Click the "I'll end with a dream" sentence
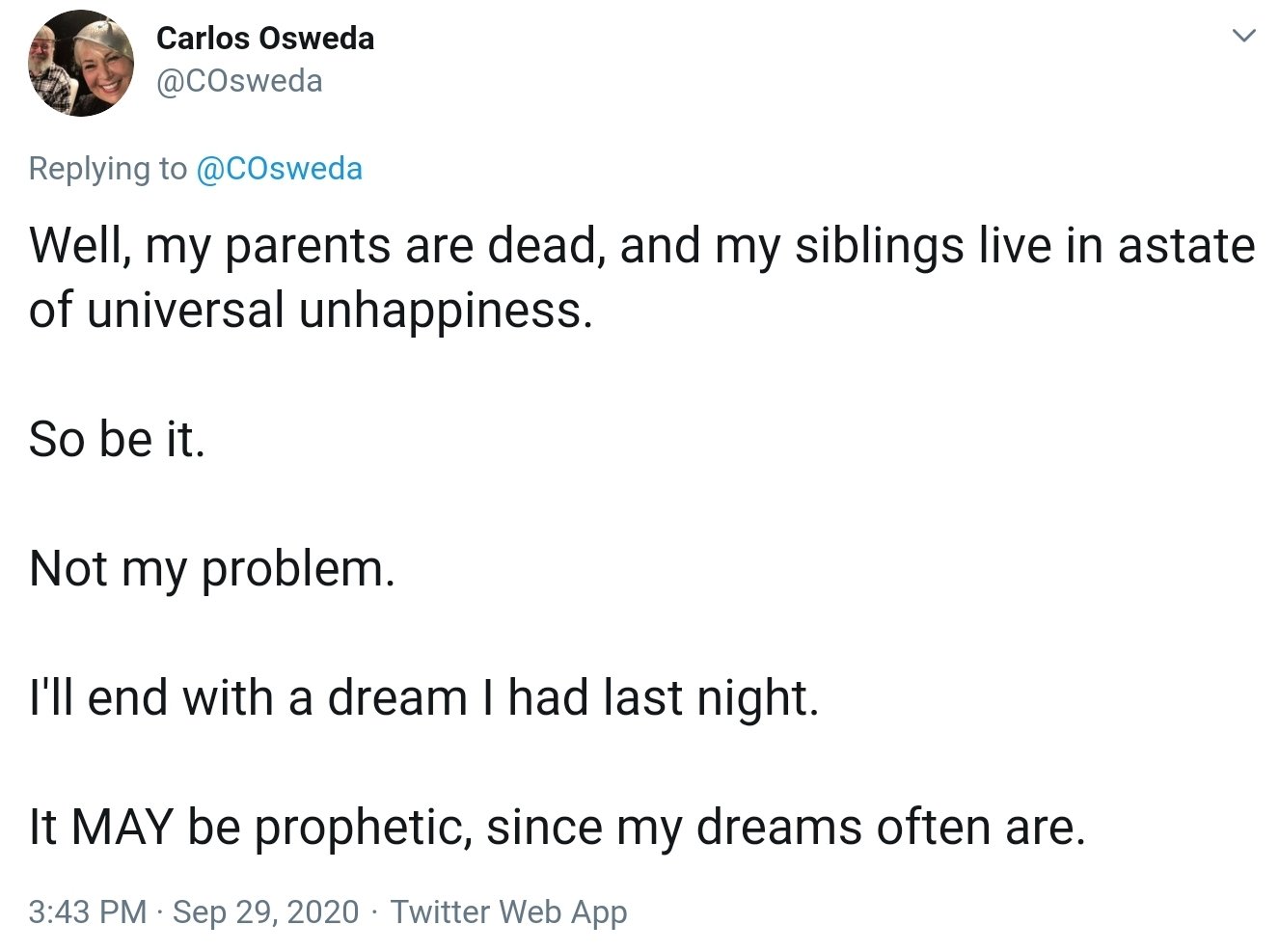This screenshot has width=1279, height=952. tap(423, 698)
